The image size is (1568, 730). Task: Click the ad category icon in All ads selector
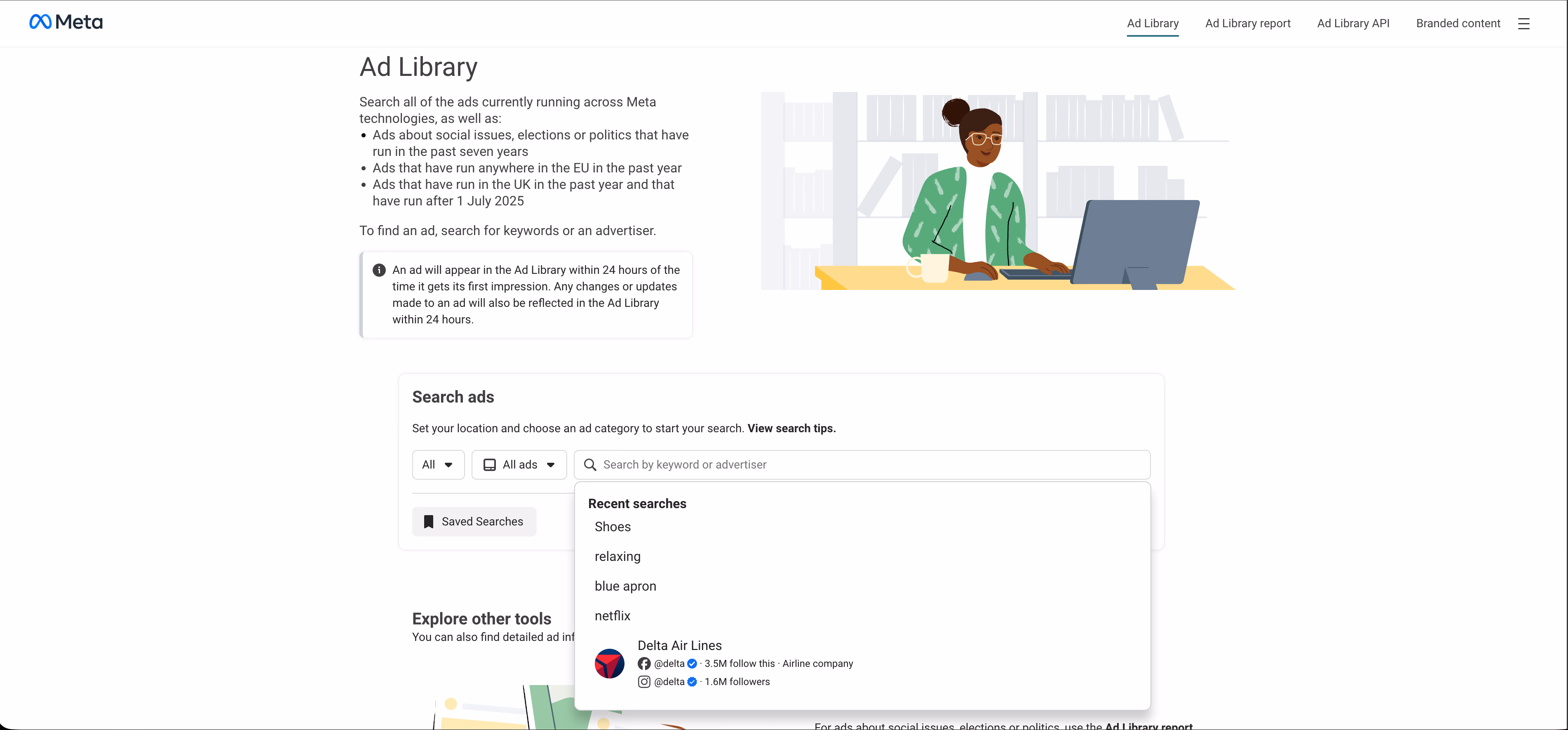[491, 464]
